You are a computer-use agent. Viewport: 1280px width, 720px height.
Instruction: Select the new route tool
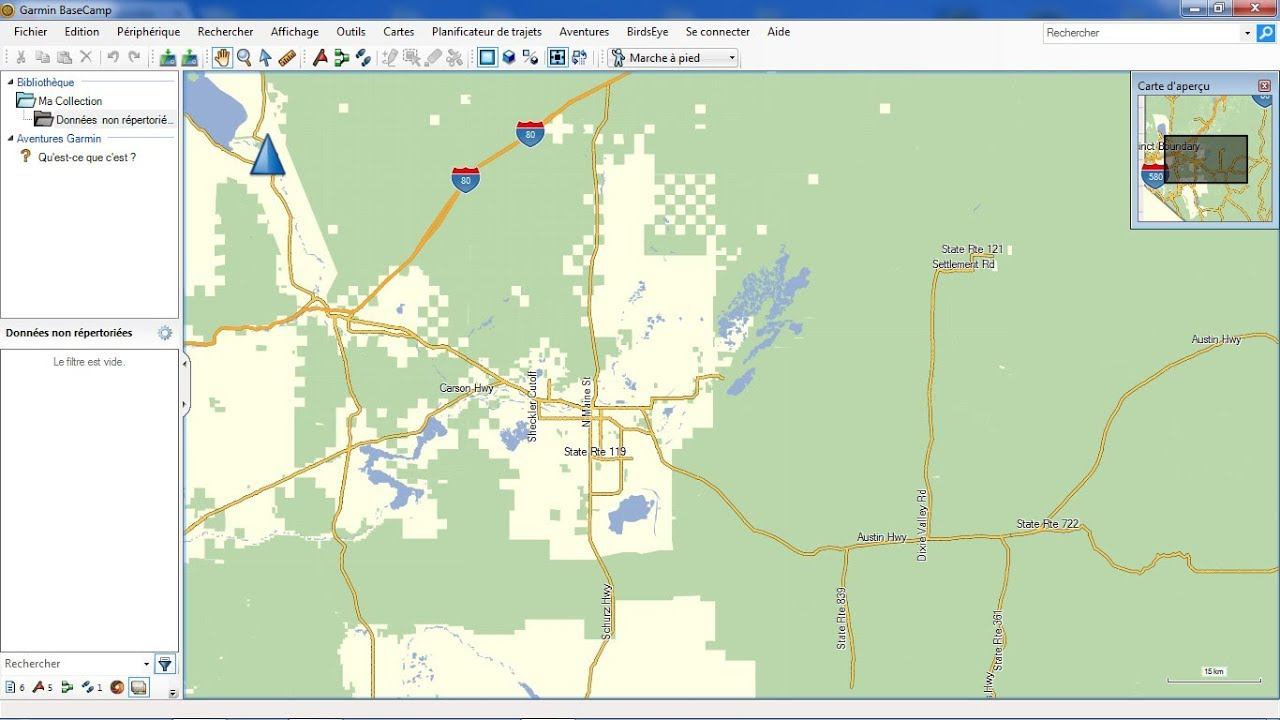(x=342, y=58)
